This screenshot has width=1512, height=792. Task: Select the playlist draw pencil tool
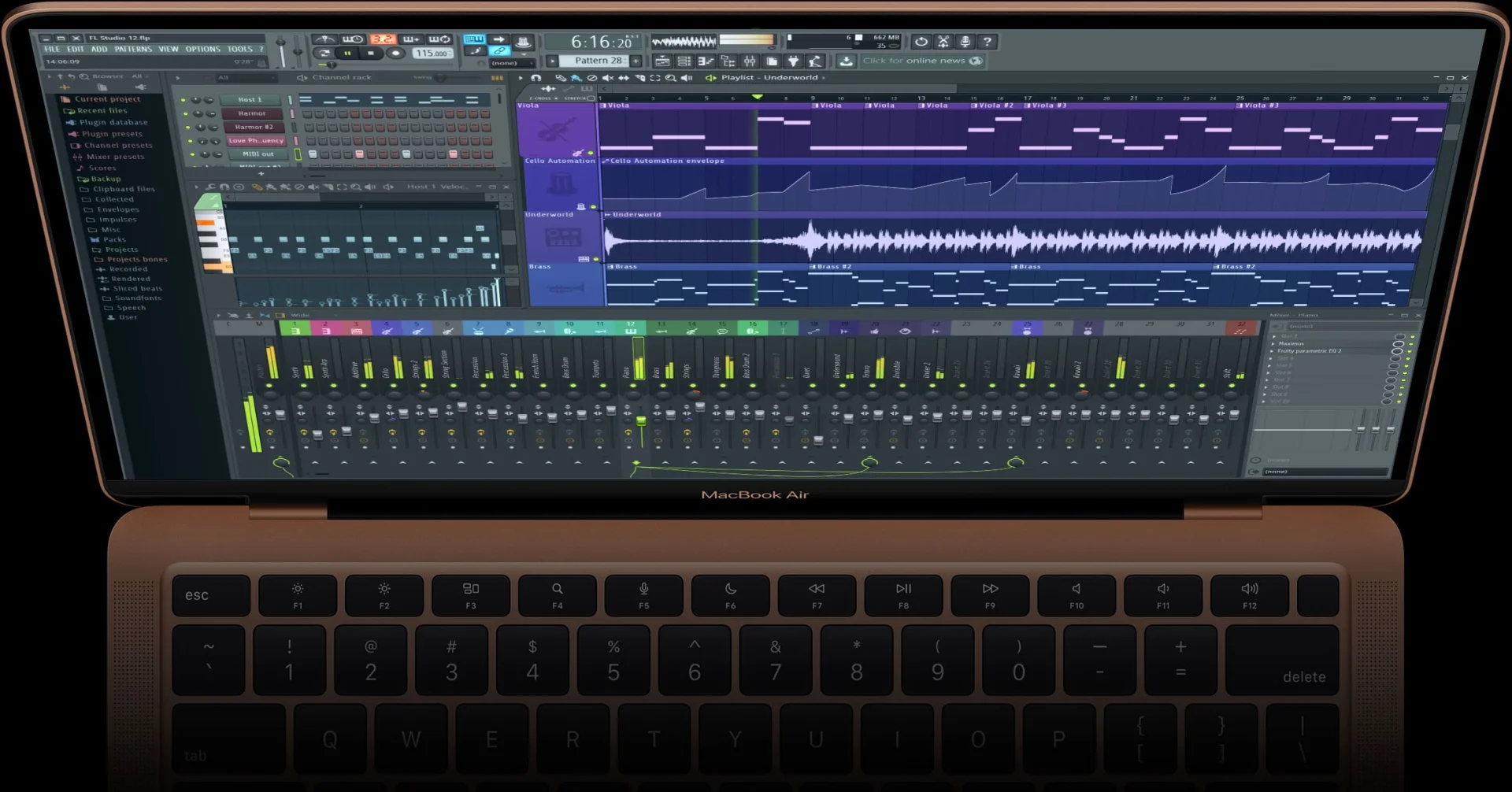(x=561, y=78)
